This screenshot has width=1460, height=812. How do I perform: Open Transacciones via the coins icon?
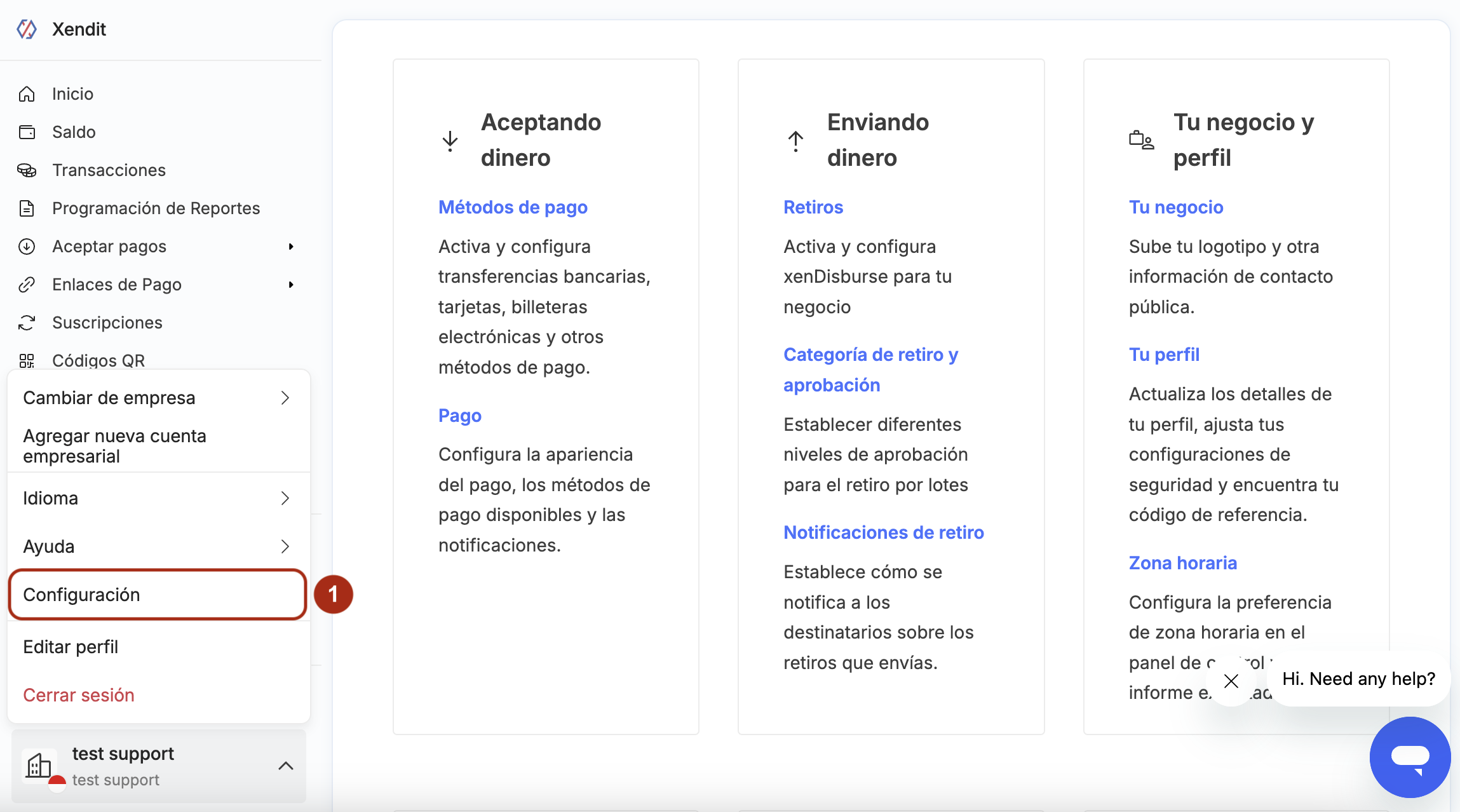pos(27,170)
